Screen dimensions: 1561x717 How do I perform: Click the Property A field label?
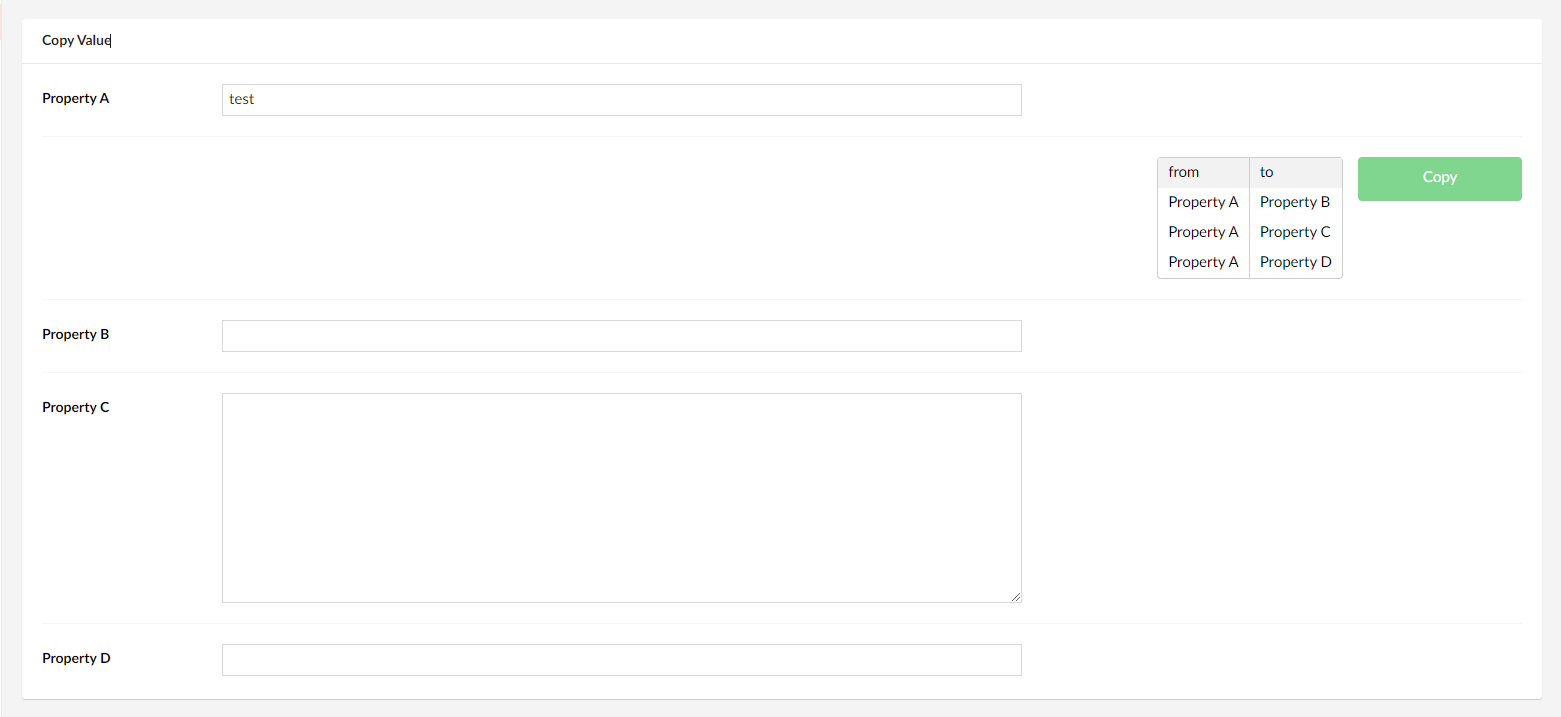point(76,98)
